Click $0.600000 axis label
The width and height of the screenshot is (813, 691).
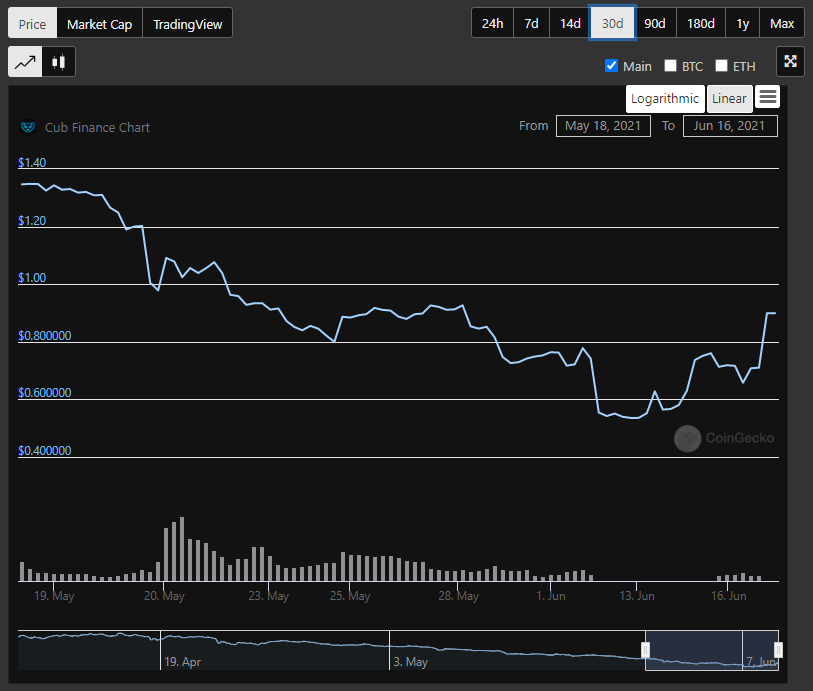(45, 393)
